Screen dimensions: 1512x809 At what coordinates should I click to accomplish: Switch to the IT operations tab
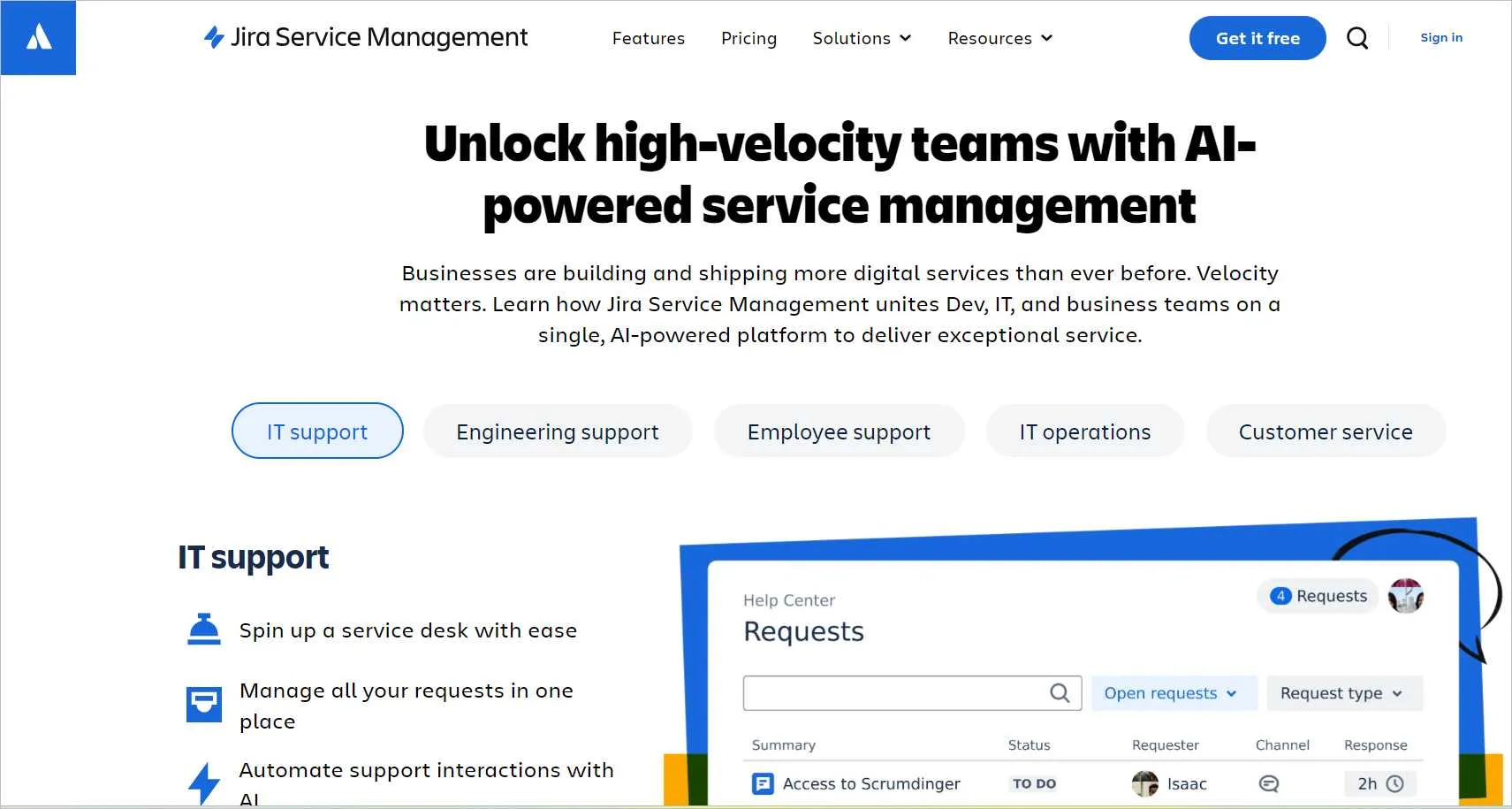pyautogui.click(x=1084, y=431)
